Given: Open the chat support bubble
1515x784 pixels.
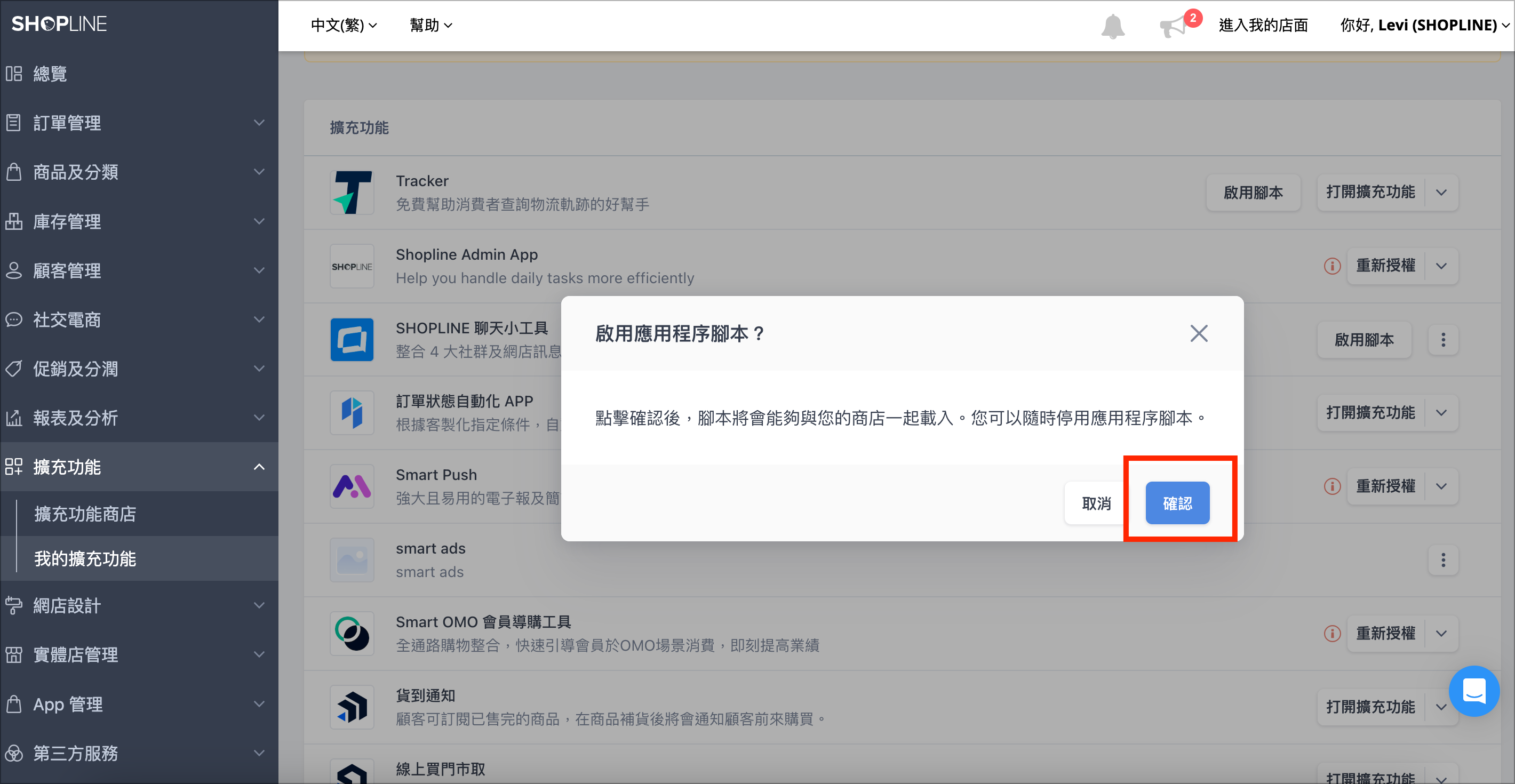Looking at the screenshot, I should coord(1474,692).
